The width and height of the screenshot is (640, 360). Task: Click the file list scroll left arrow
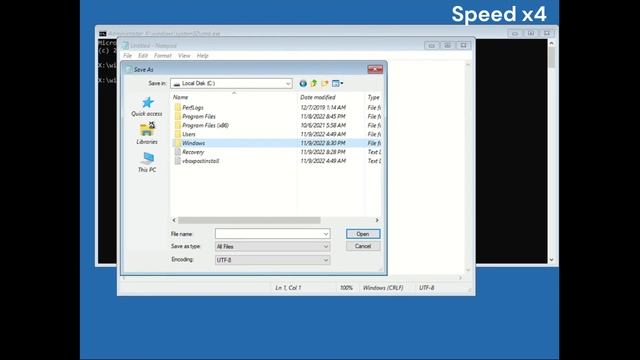pyautogui.click(x=174, y=220)
